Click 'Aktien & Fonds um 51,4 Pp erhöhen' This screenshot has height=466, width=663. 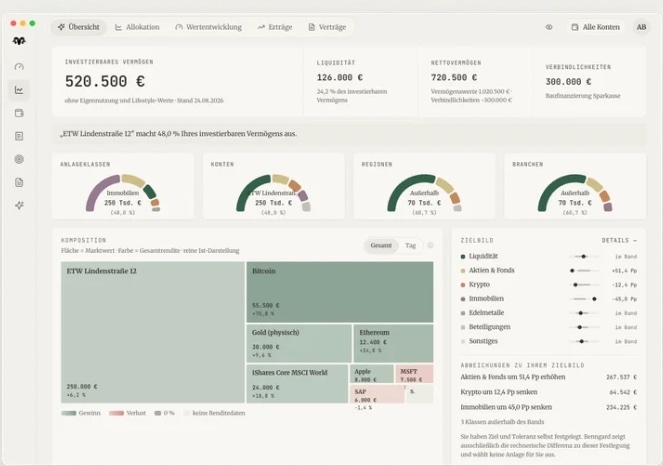[x=512, y=377]
